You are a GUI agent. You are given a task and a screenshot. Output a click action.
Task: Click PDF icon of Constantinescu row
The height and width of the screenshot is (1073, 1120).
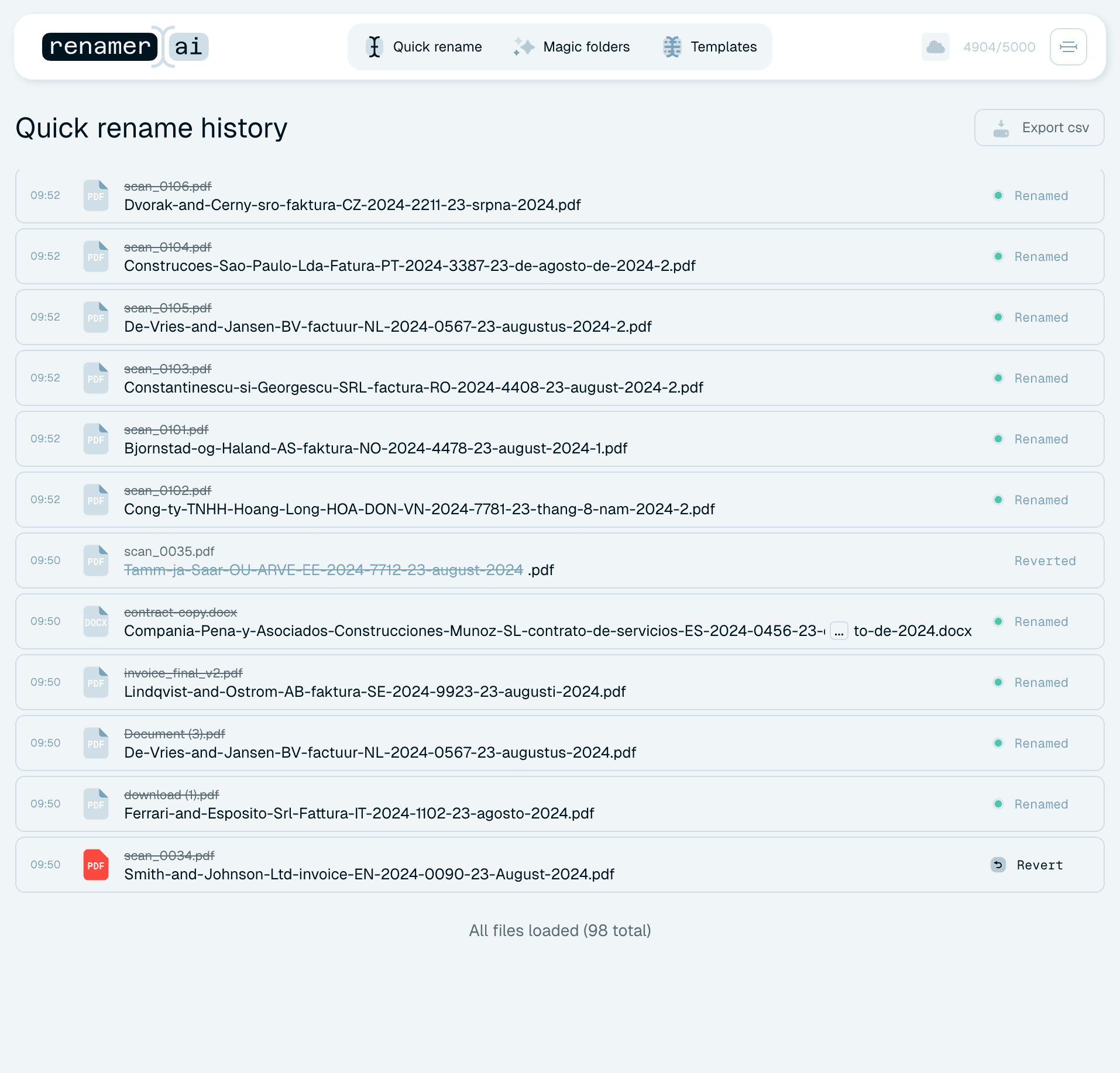point(96,378)
